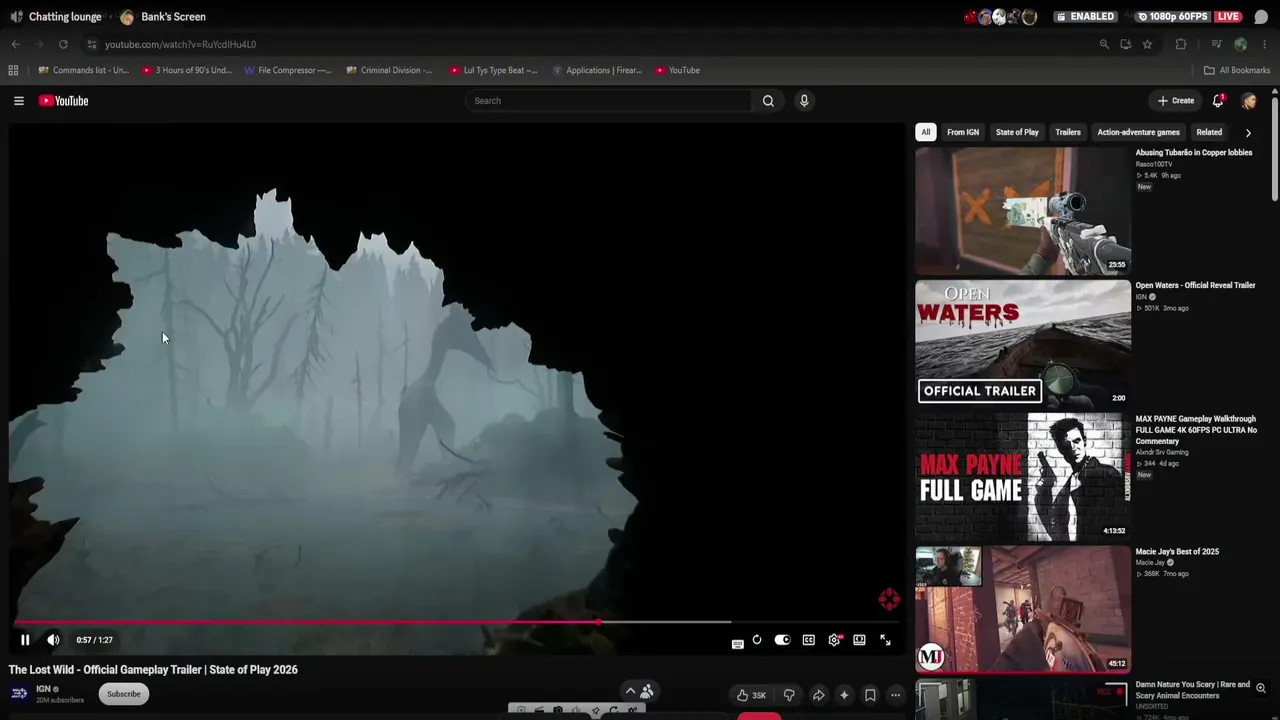Select the From IGN filter chip
The width and height of the screenshot is (1280, 720).
tap(963, 132)
